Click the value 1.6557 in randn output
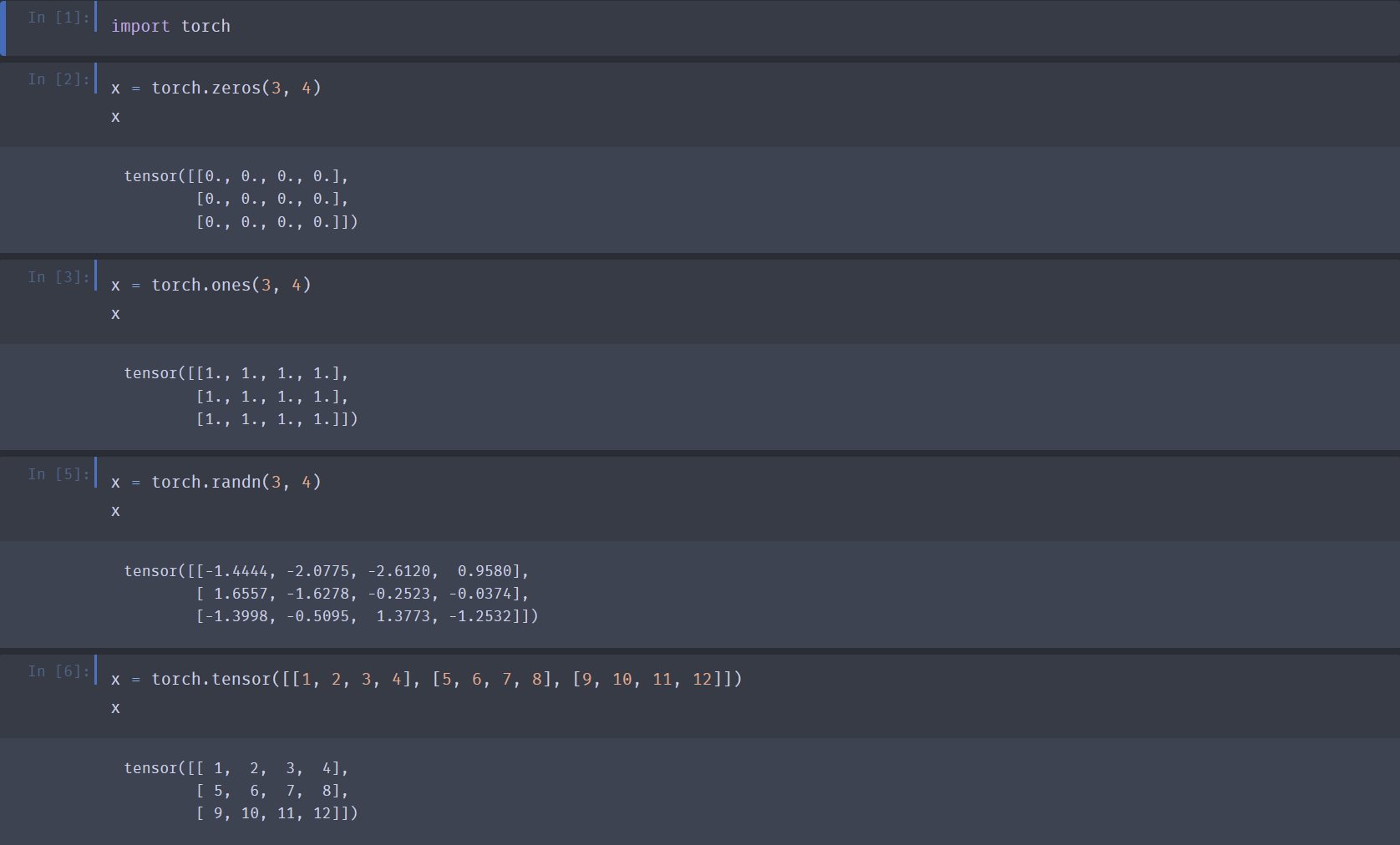 [241, 594]
